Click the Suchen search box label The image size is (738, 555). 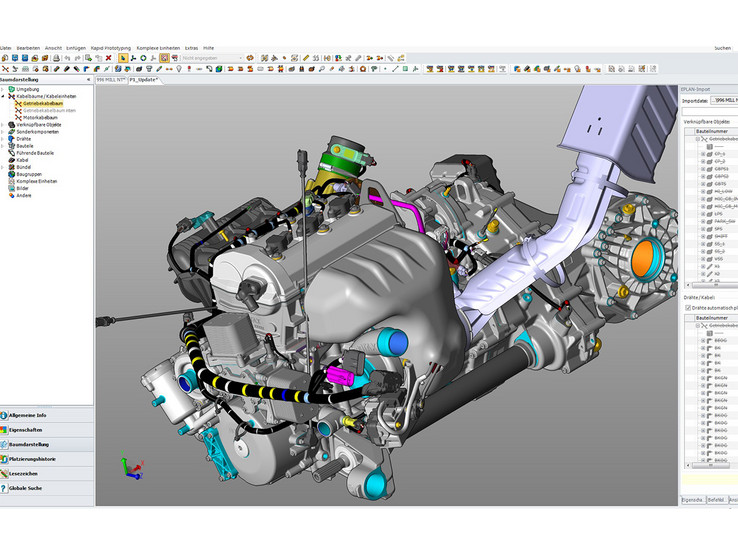point(722,48)
